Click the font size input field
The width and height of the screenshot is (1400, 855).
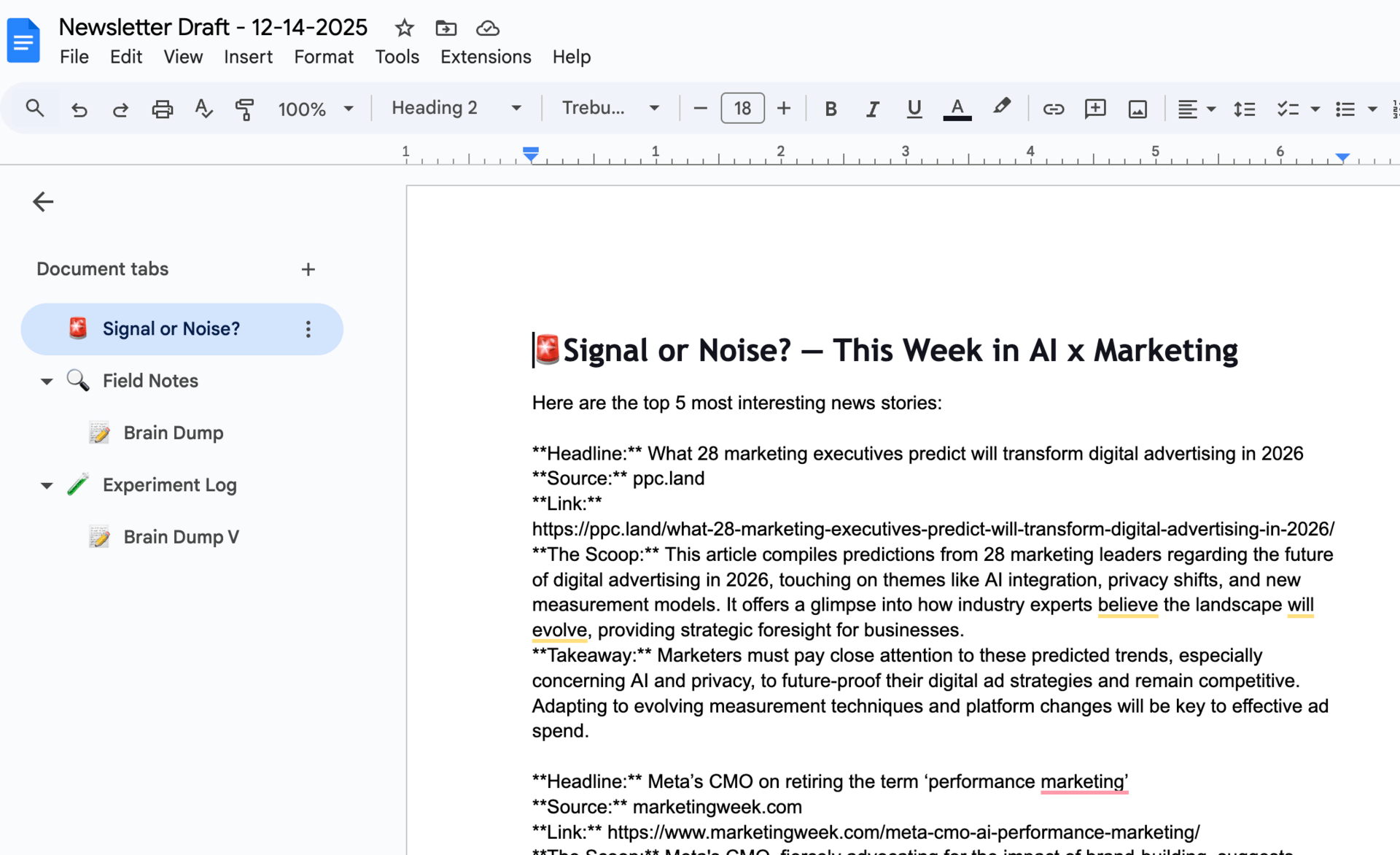pyautogui.click(x=742, y=108)
